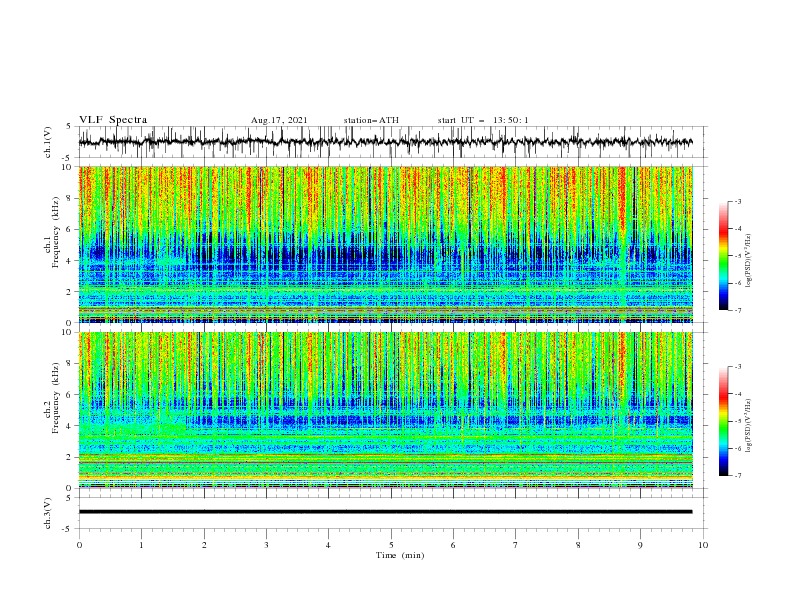The width and height of the screenshot is (792, 612).
Task: Click the "VLF Spectra" plot title
Action: tap(113, 120)
